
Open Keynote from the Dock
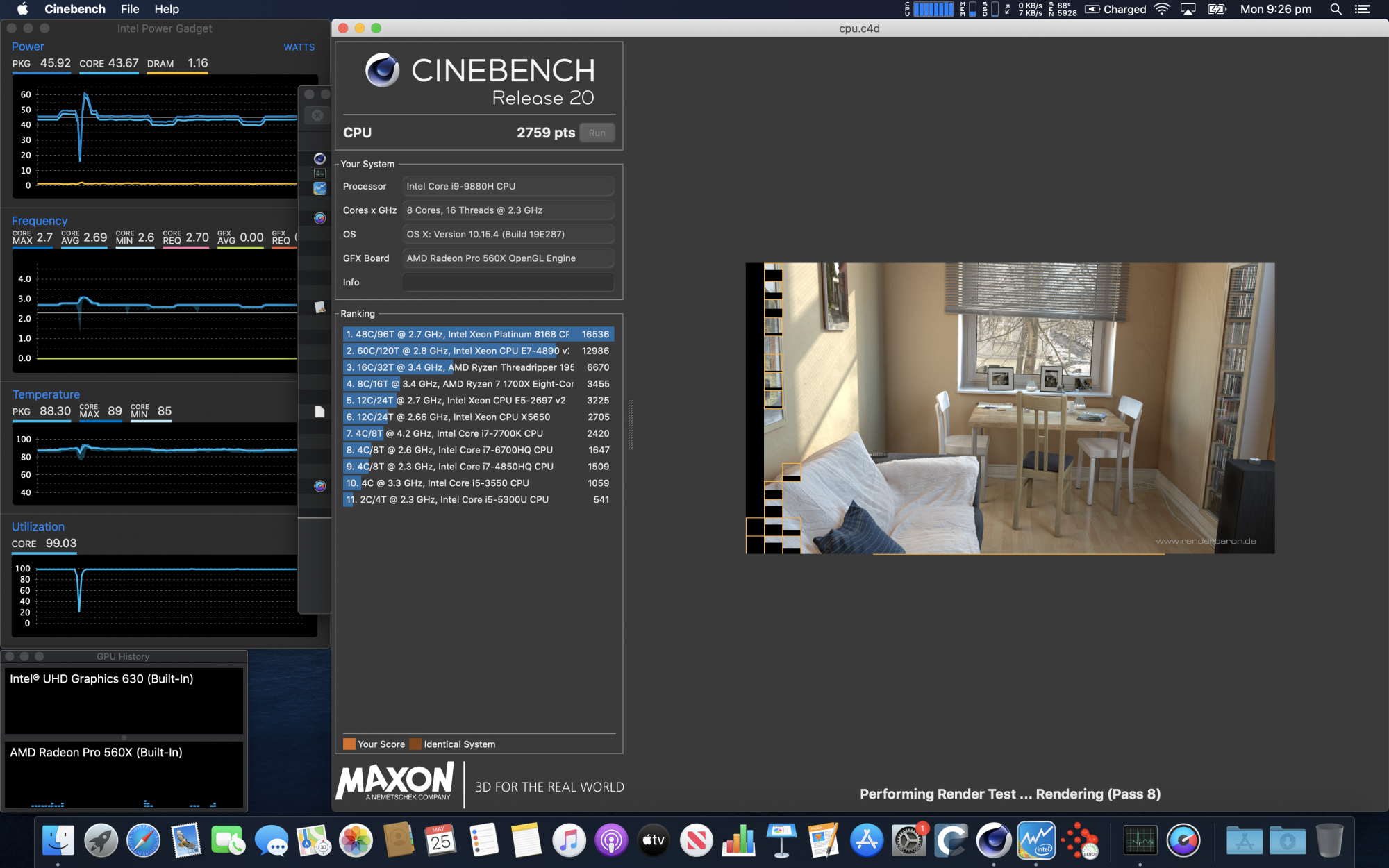[781, 840]
